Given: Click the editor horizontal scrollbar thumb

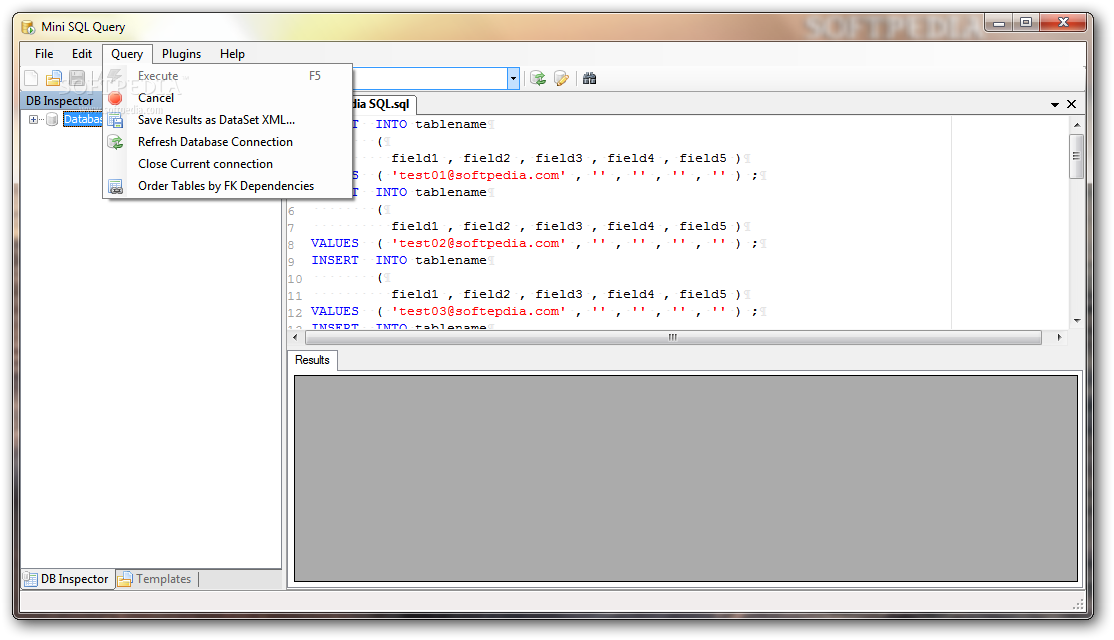Looking at the screenshot, I should tap(673, 337).
